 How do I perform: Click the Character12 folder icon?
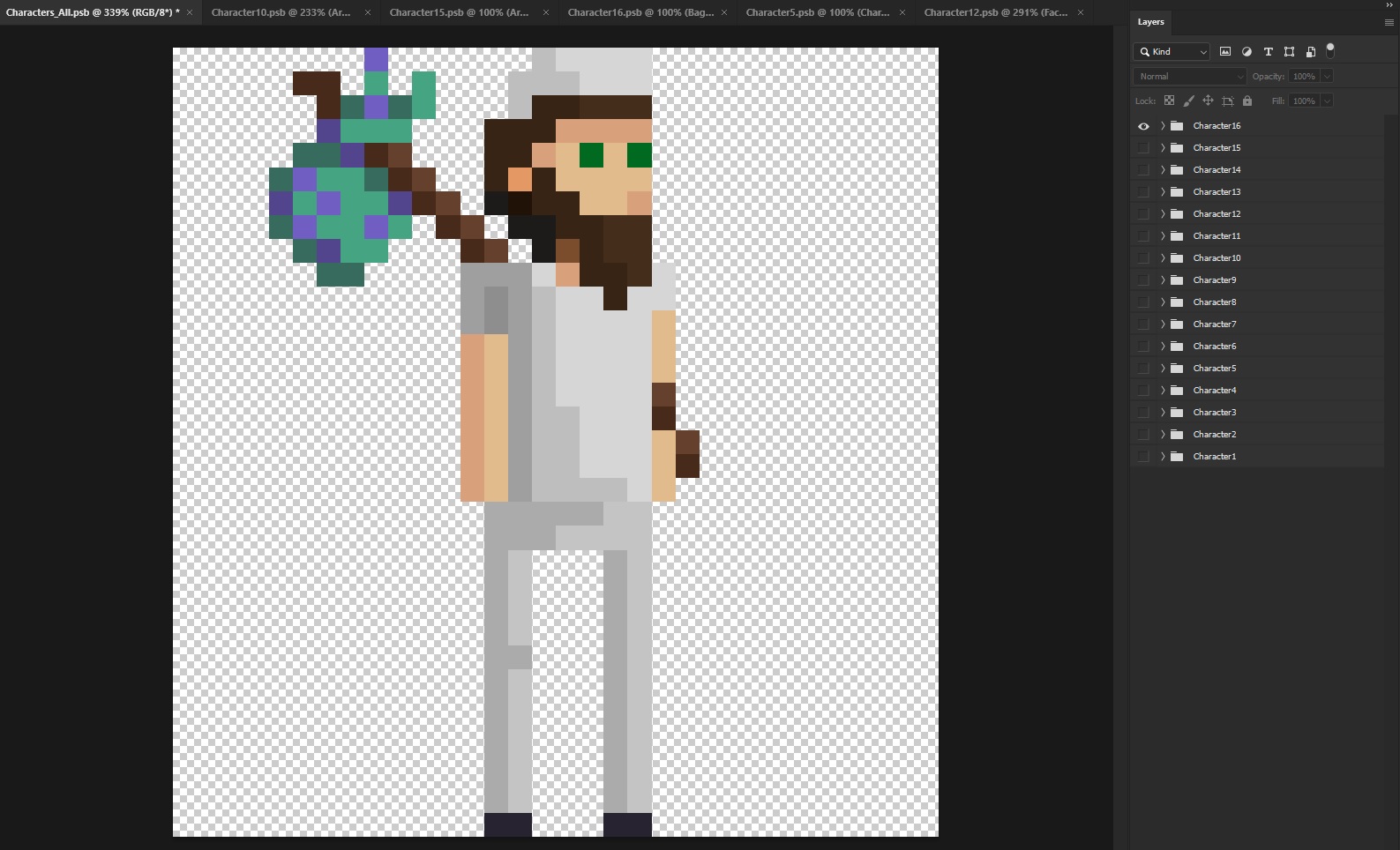(1177, 214)
